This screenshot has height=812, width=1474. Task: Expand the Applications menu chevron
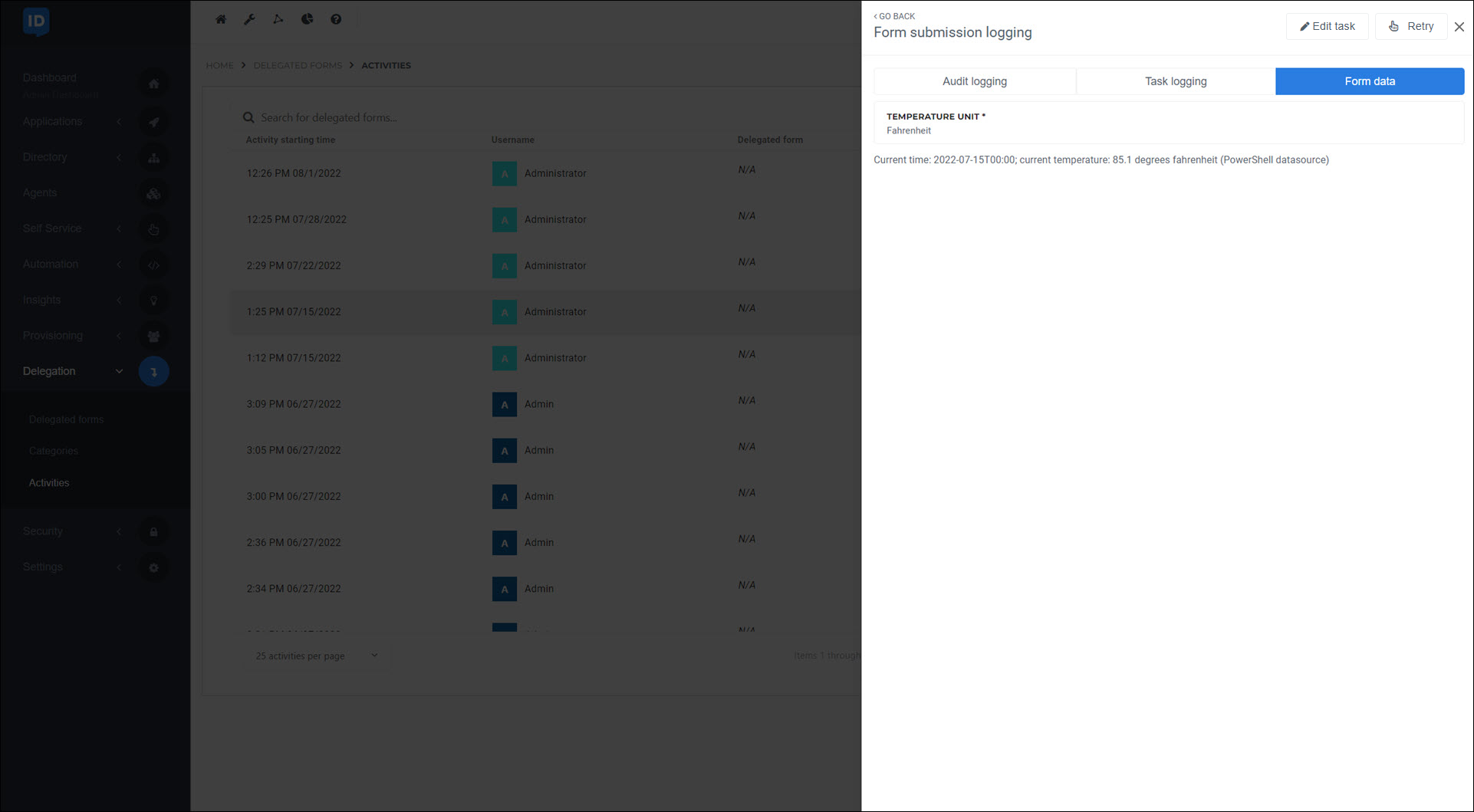(x=119, y=122)
